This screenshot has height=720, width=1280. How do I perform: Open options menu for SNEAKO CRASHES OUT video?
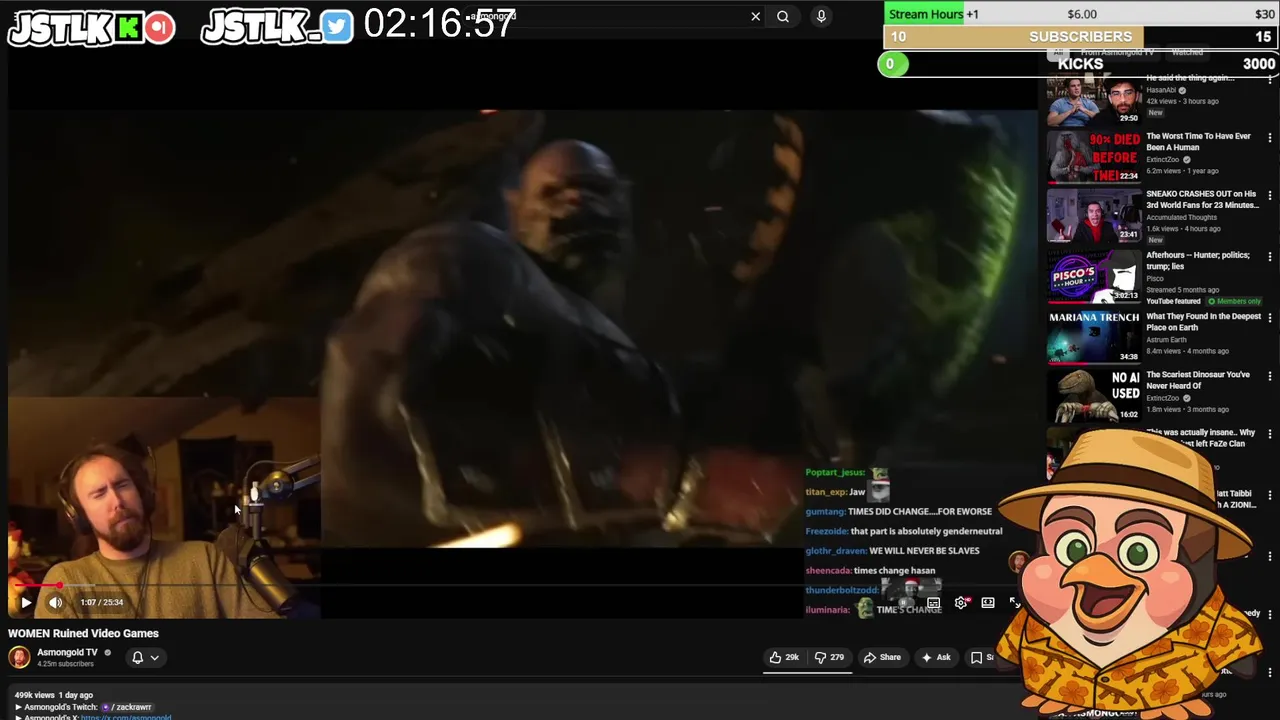(x=1270, y=195)
